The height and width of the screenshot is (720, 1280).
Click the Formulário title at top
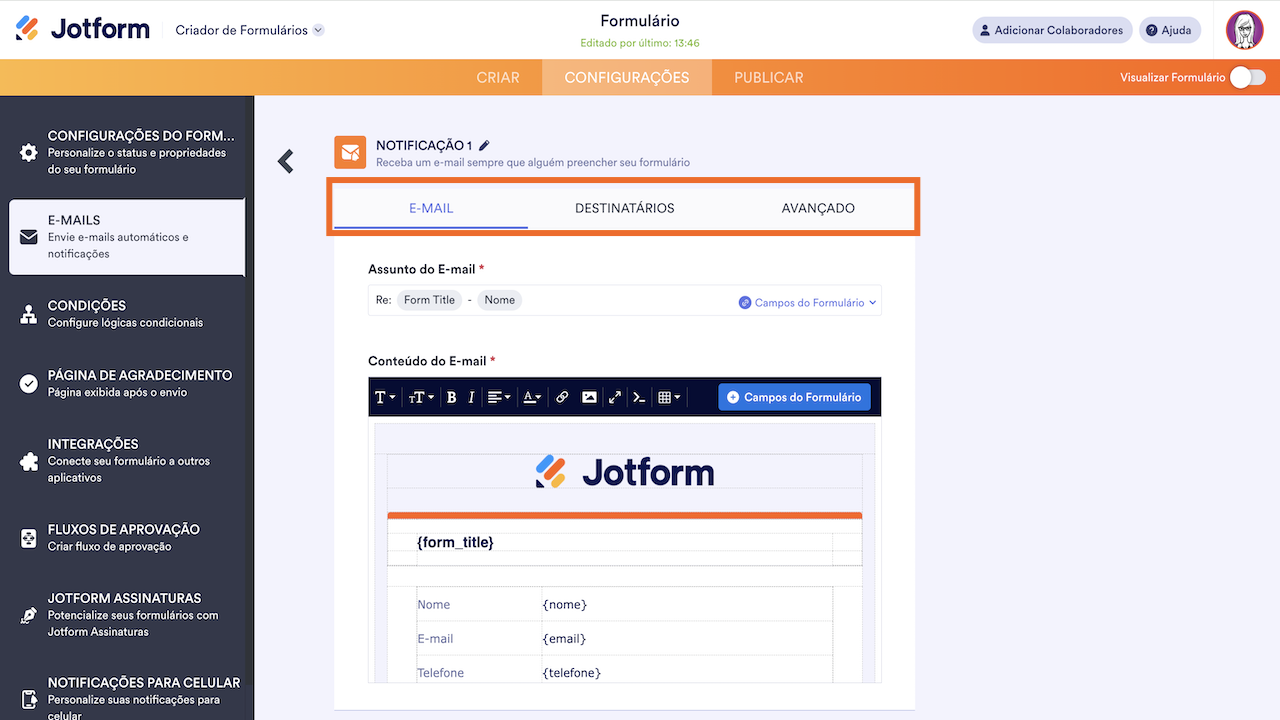pyautogui.click(x=640, y=21)
